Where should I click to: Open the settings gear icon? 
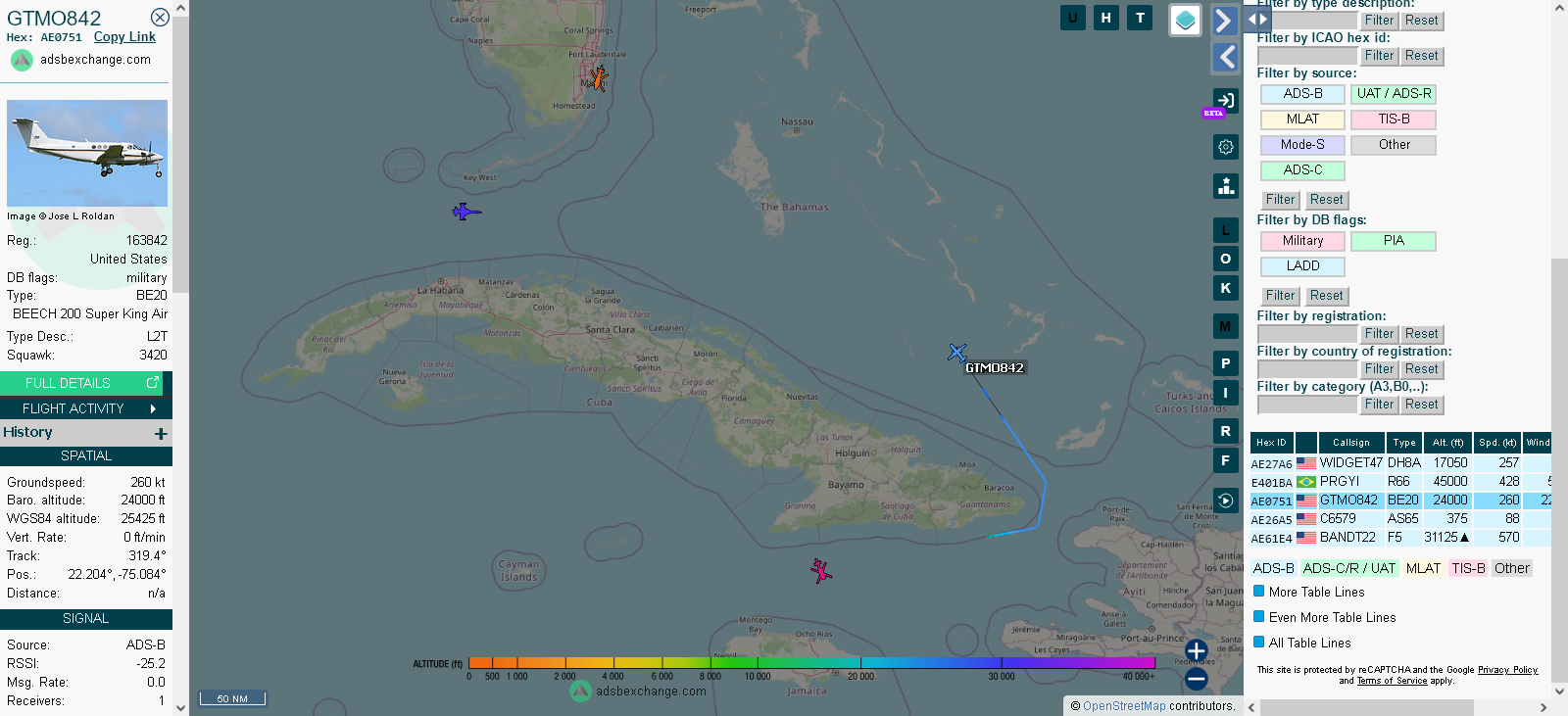(x=1225, y=147)
